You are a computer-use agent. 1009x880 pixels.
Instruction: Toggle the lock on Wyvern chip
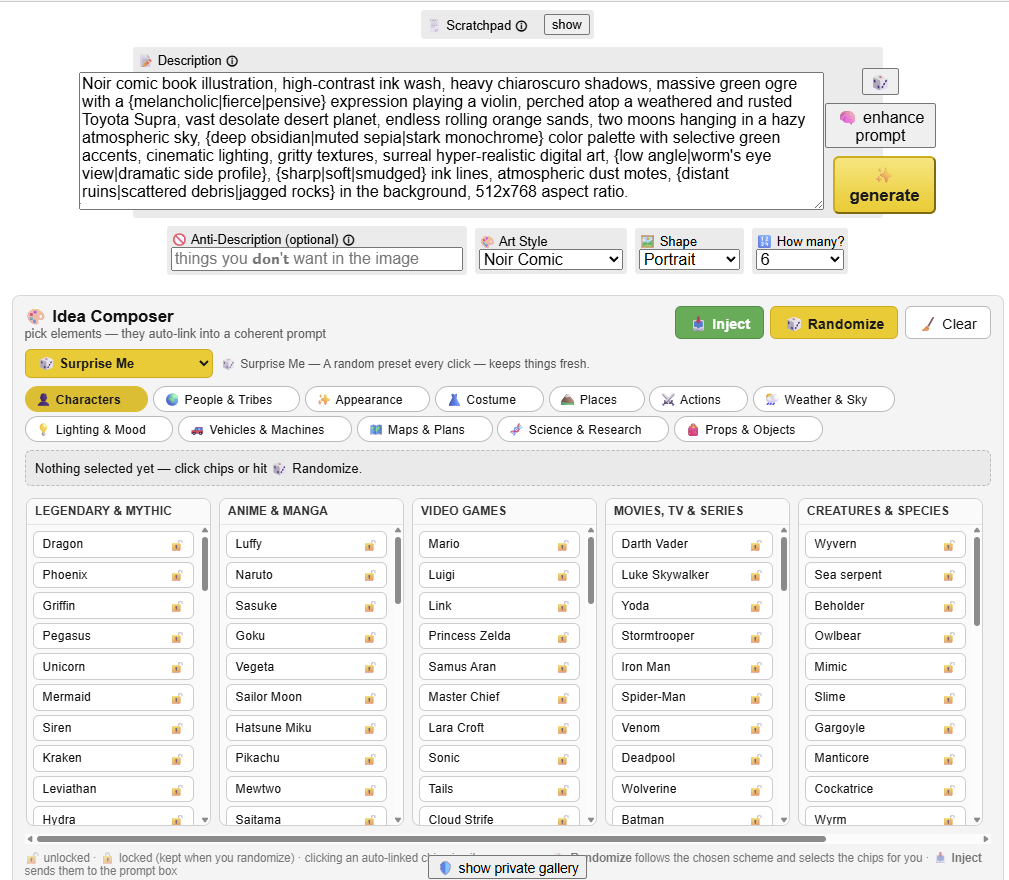(949, 545)
